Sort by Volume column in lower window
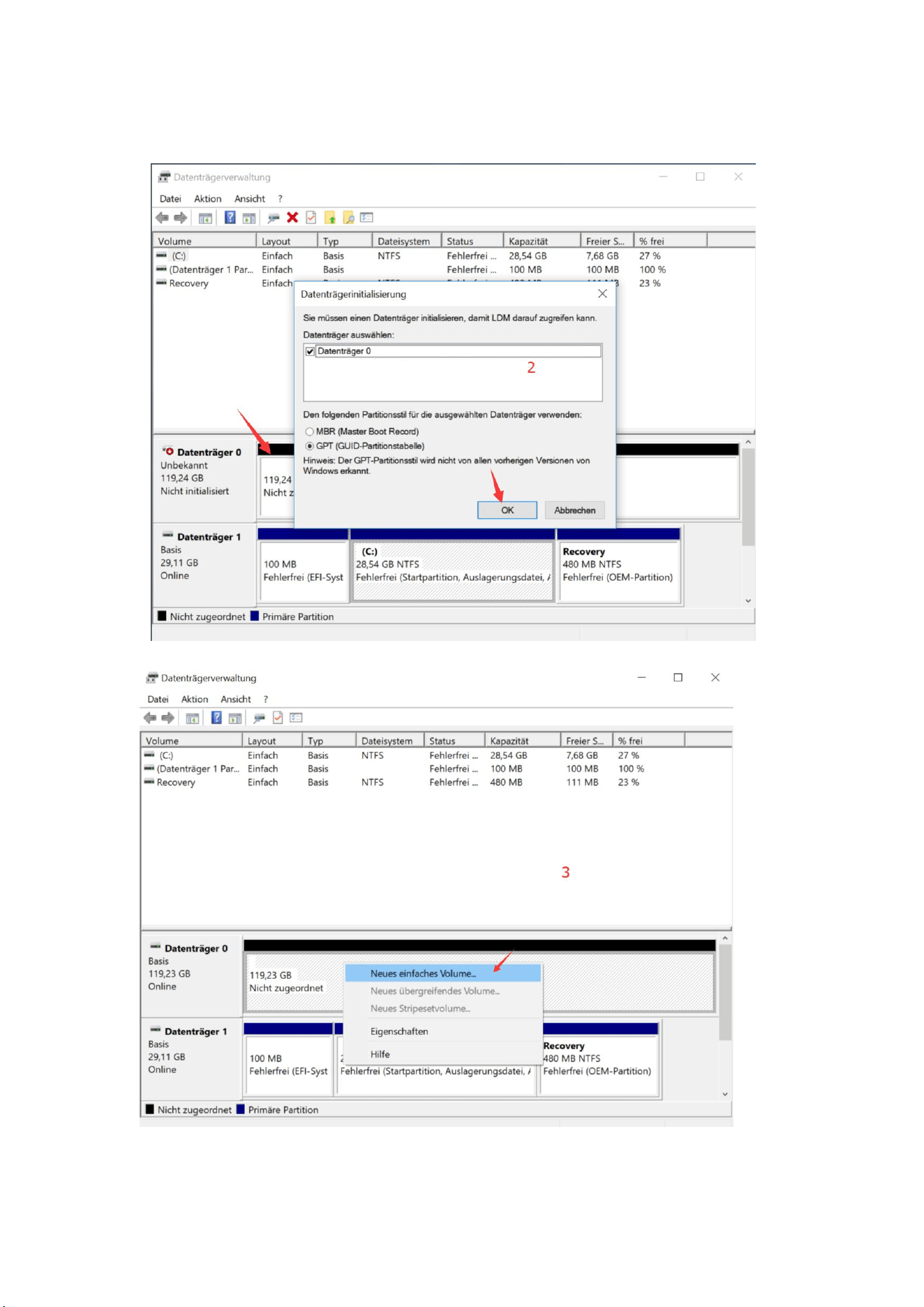The height and width of the screenshot is (1307, 924). pyautogui.click(x=191, y=741)
